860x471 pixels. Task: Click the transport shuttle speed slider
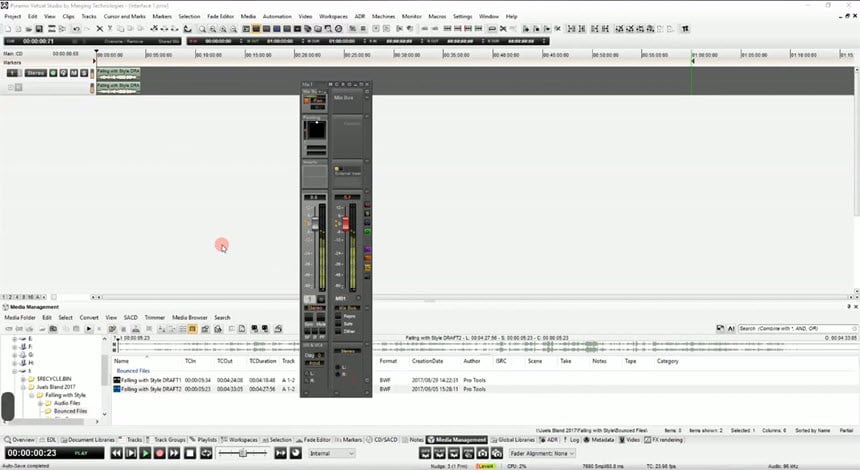[x=242, y=453]
